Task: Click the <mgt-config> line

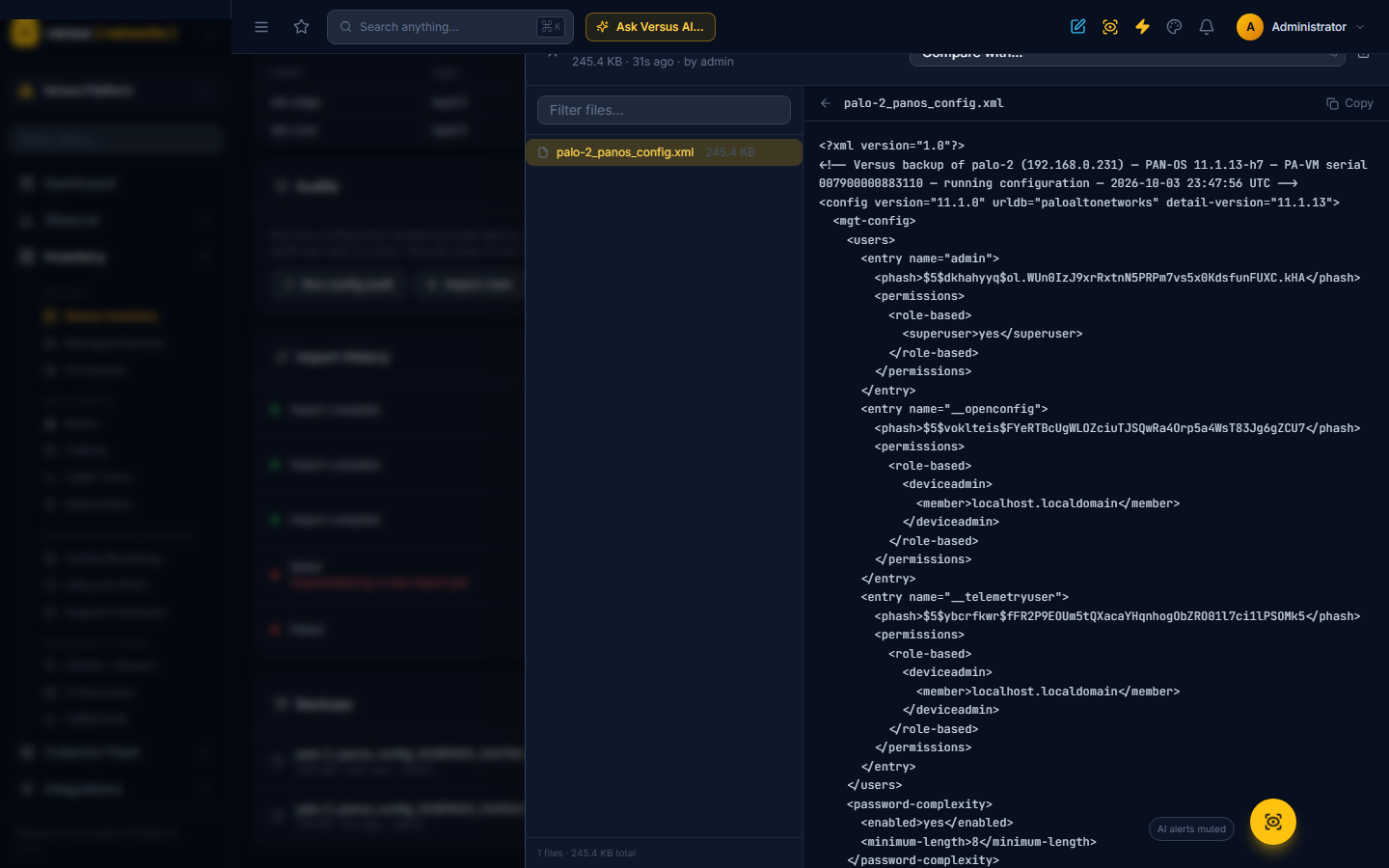Action: click(874, 221)
